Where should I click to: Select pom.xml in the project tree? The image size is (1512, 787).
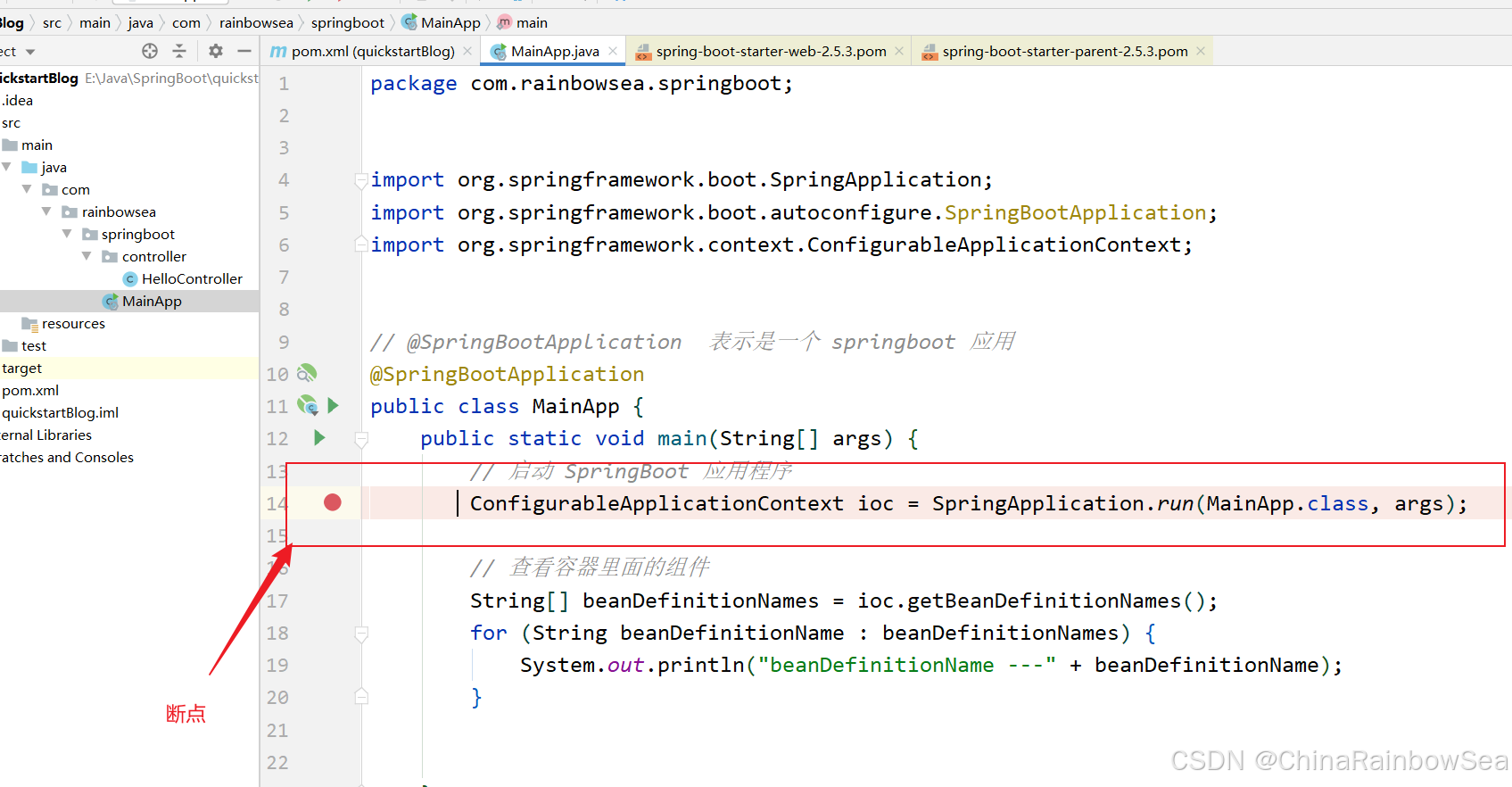point(30,390)
